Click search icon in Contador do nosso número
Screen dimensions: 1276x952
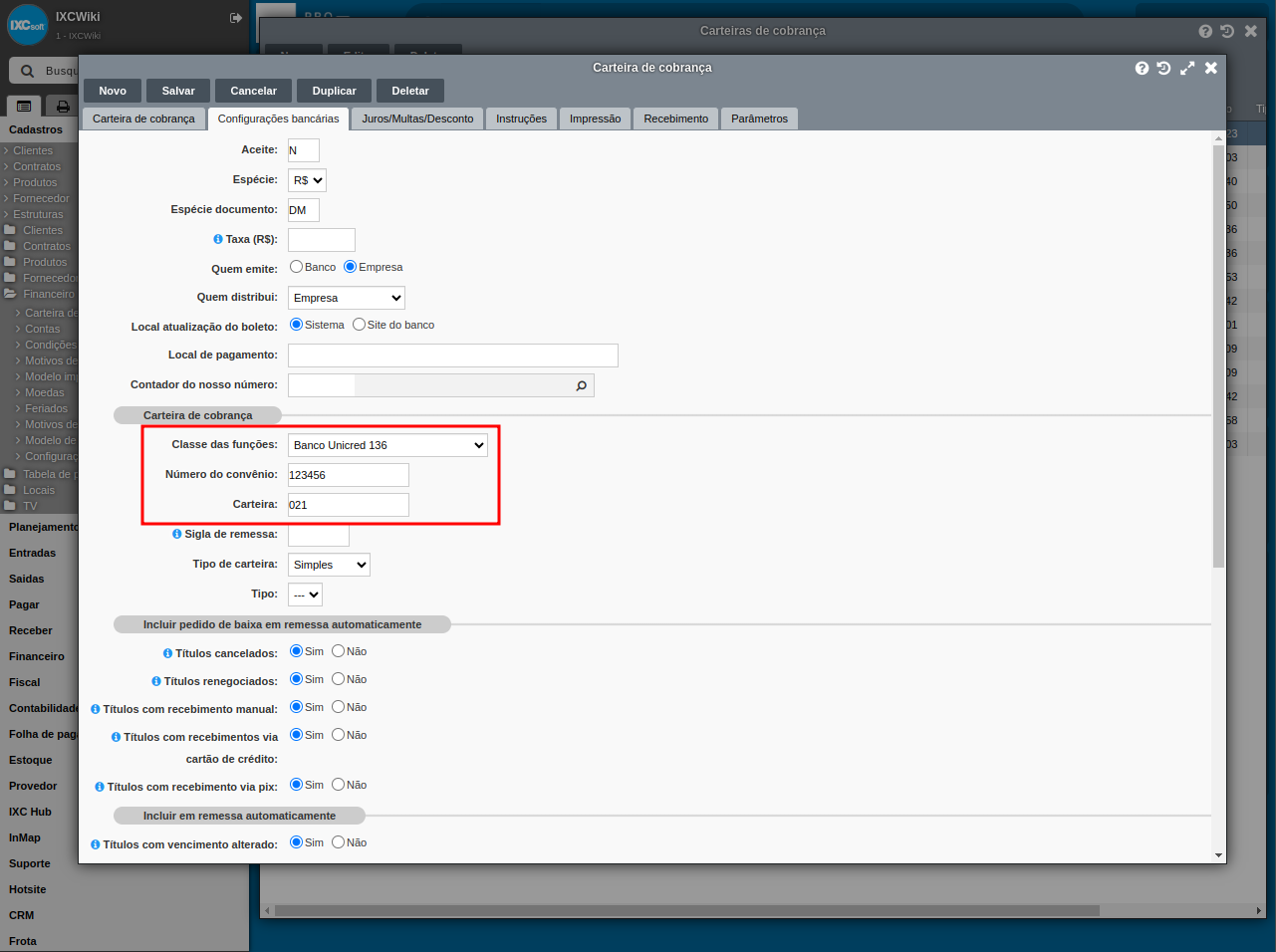[582, 385]
